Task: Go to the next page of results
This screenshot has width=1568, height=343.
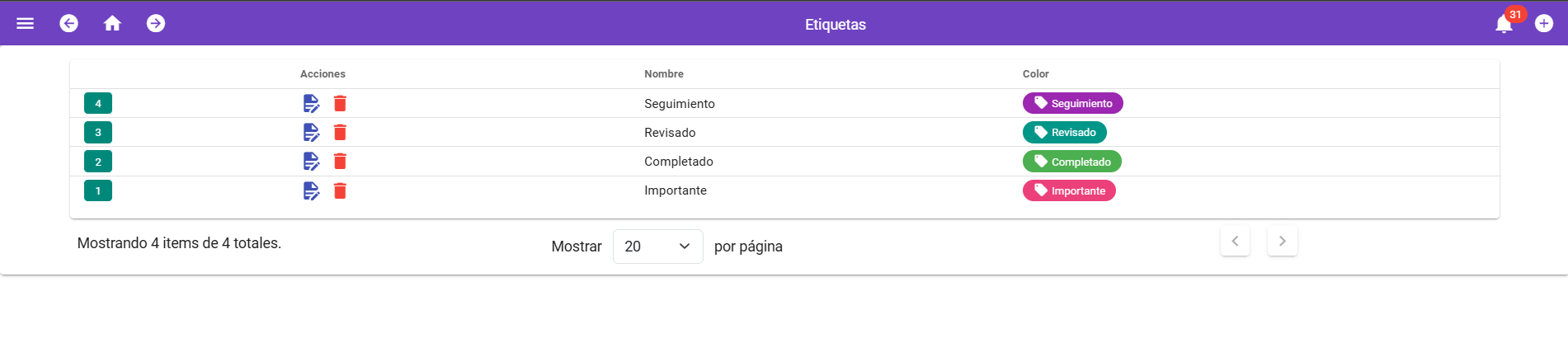Action: 1282,242
